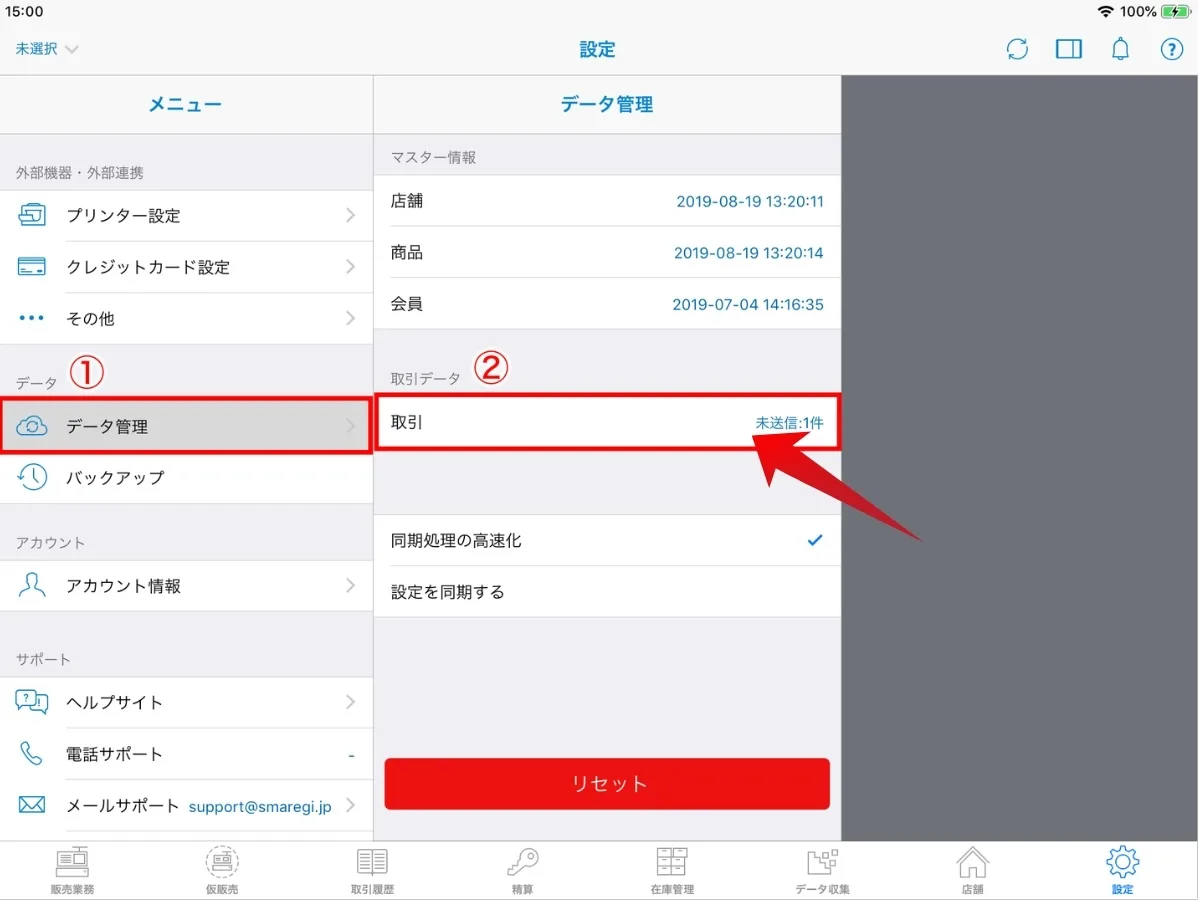This screenshot has width=1201, height=901.
Task: Open 販売業務 register tab
Action: pyautogui.click(x=72, y=870)
